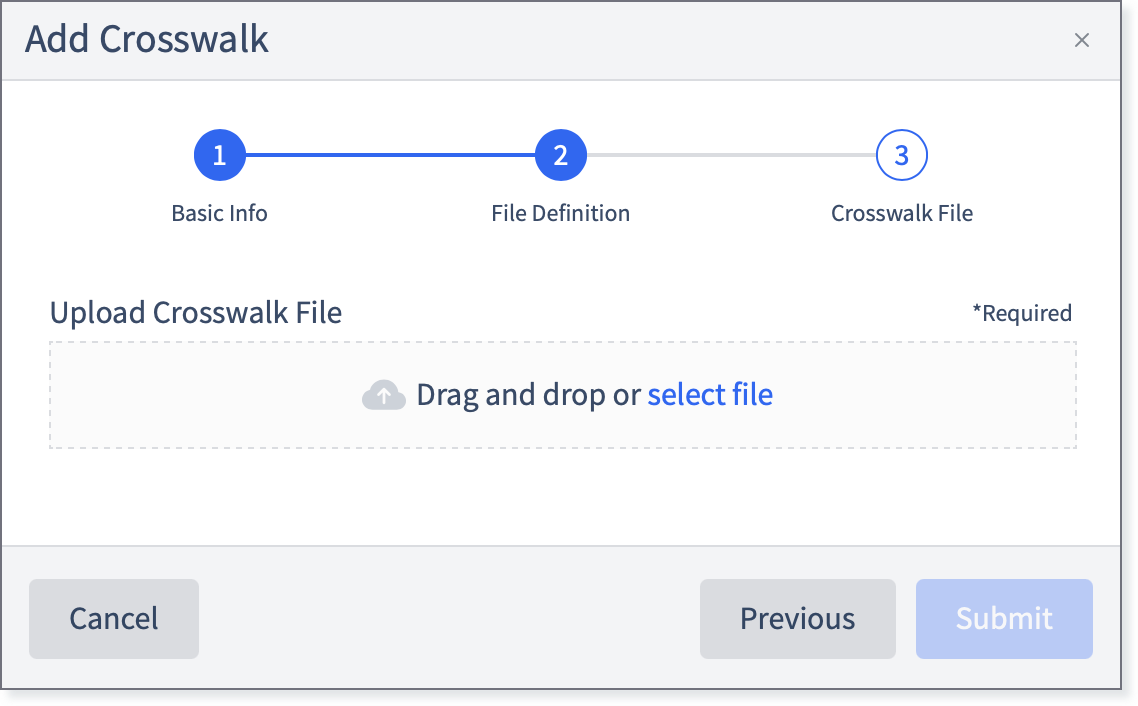Click the select file link
The width and height of the screenshot is (1138, 706).
click(710, 395)
